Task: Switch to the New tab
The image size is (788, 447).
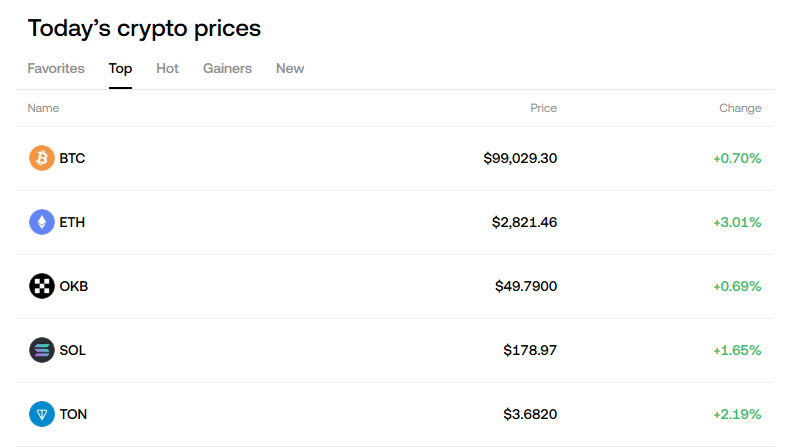Action: (290, 69)
